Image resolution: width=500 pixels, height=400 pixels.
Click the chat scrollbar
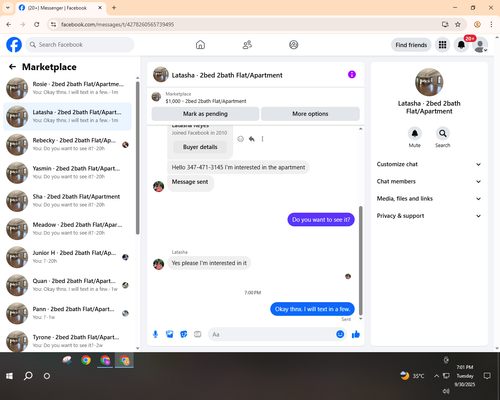360,260
